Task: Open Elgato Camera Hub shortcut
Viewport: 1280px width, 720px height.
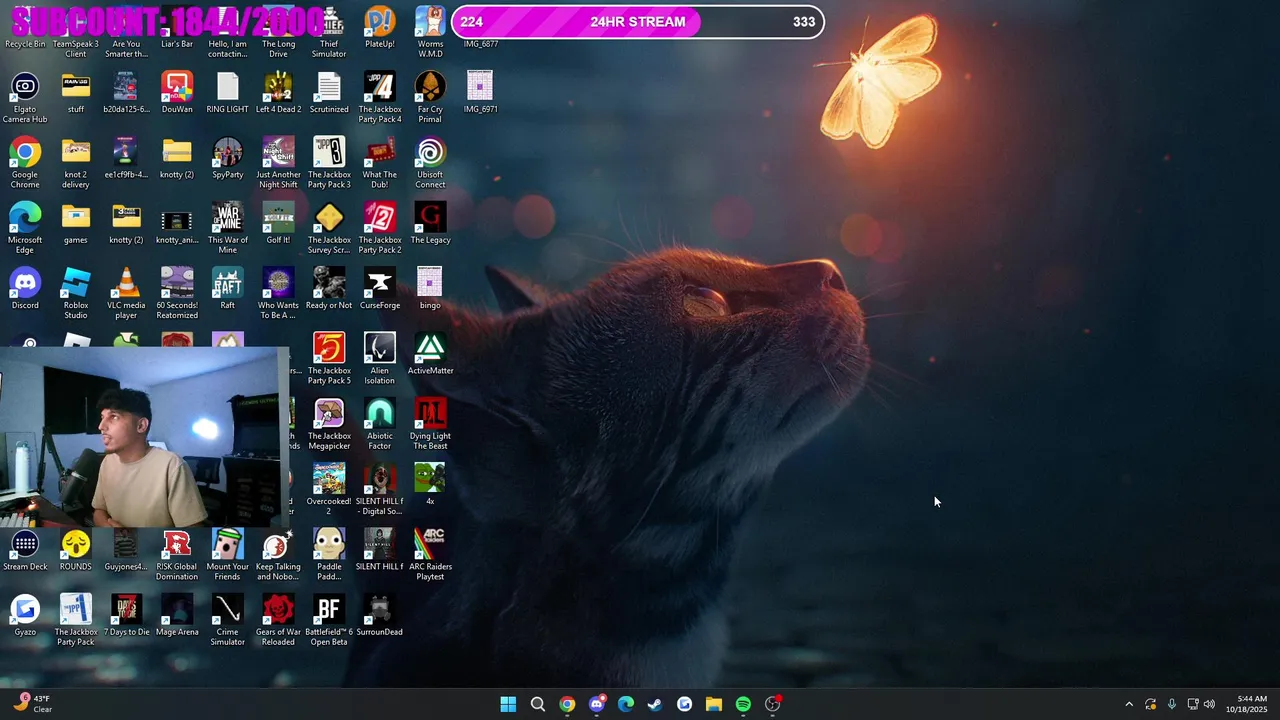Action: [25, 98]
